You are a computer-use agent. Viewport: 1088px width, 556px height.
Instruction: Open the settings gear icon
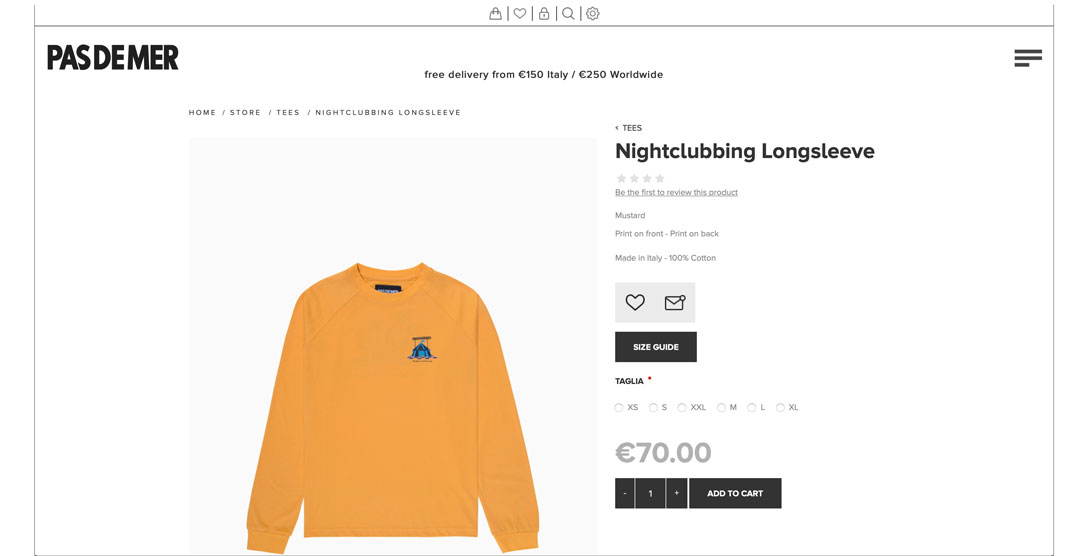click(593, 13)
